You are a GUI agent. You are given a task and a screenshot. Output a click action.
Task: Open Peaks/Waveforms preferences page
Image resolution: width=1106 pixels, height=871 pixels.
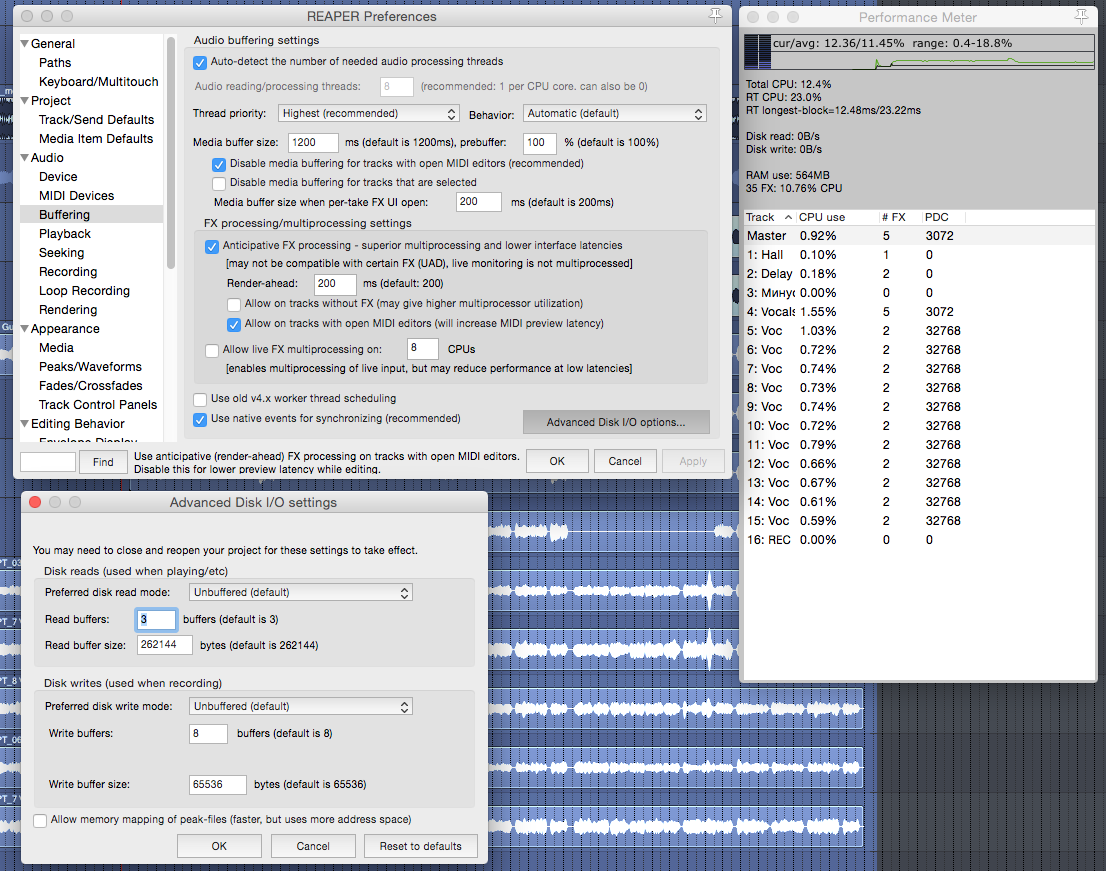(90, 367)
